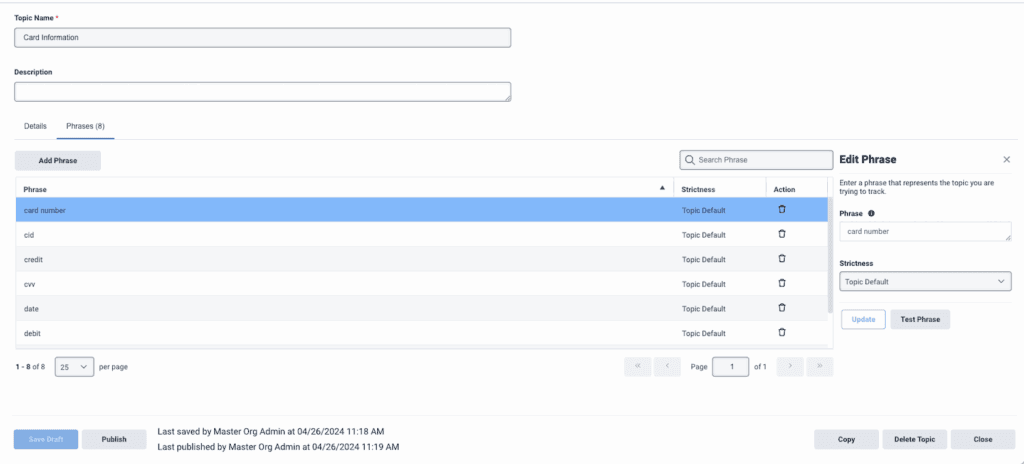Click the Phrase info tooltip icon
1024x464 pixels.
[872, 213]
